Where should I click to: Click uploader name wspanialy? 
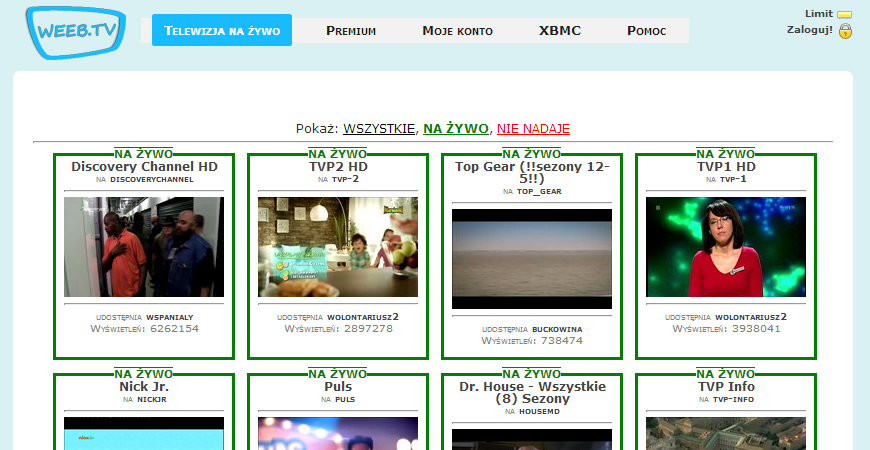tap(170, 317)
